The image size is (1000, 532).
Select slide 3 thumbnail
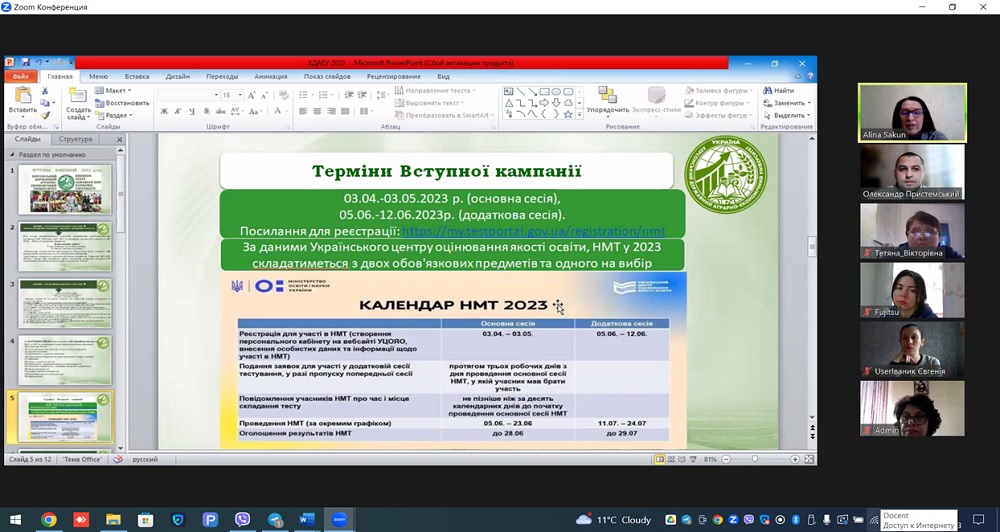tap(65, 303)
